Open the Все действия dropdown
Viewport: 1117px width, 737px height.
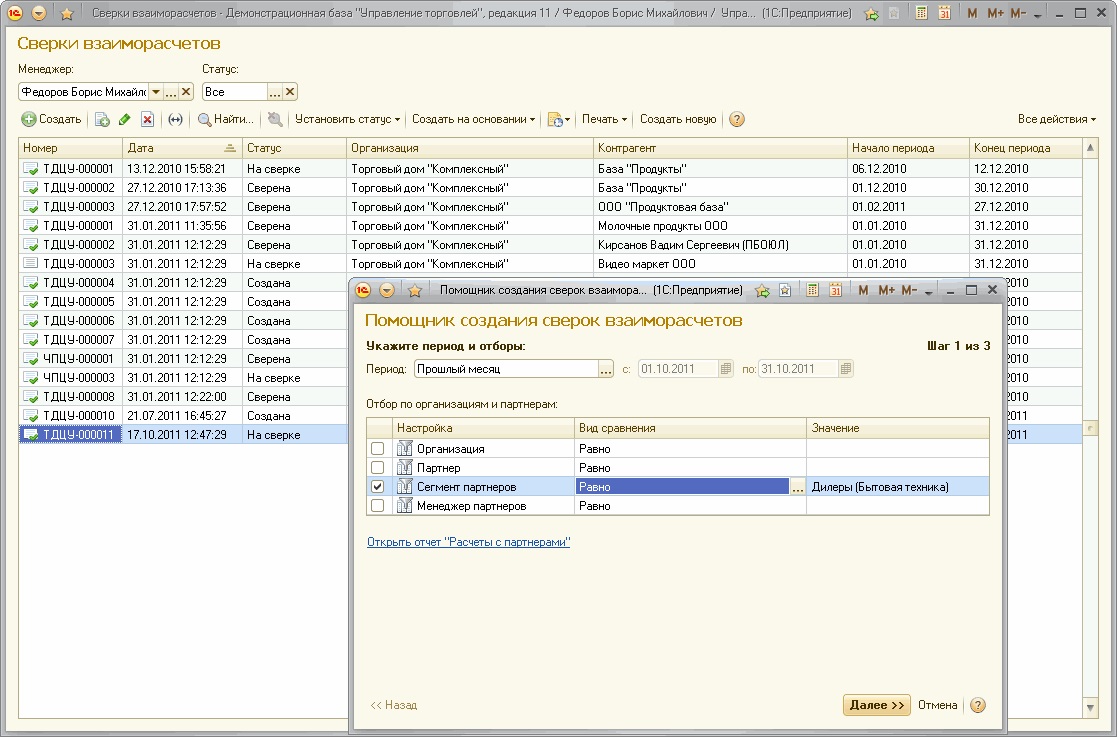(1056, 120)
